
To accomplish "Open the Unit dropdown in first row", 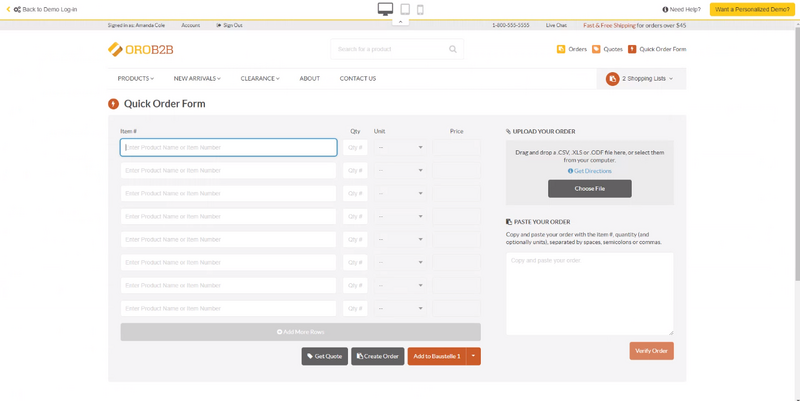I will pos(402,147).
